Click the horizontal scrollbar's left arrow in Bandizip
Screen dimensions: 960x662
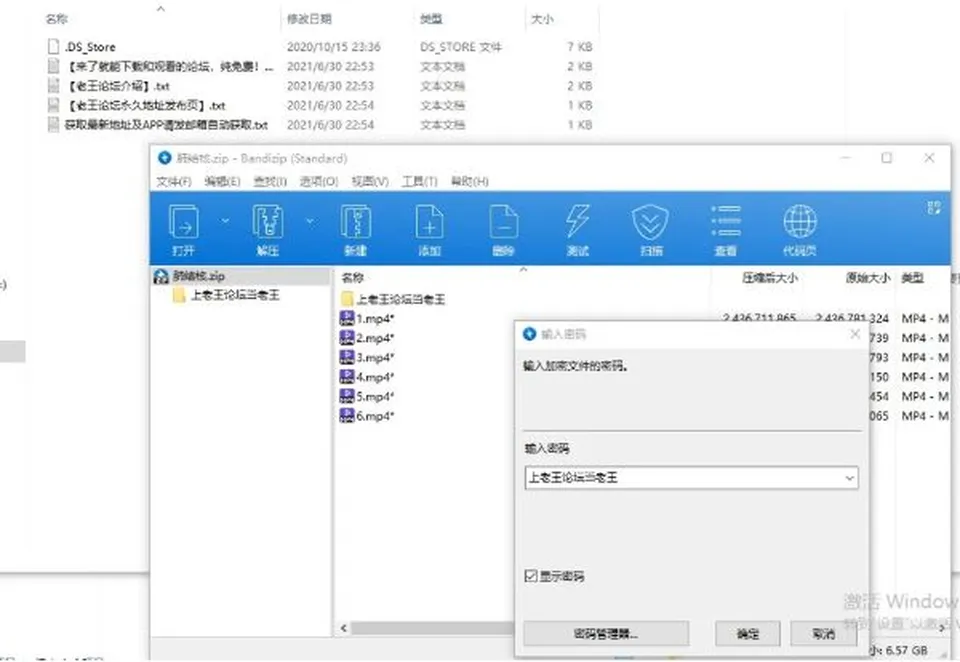tap(343, 628)
